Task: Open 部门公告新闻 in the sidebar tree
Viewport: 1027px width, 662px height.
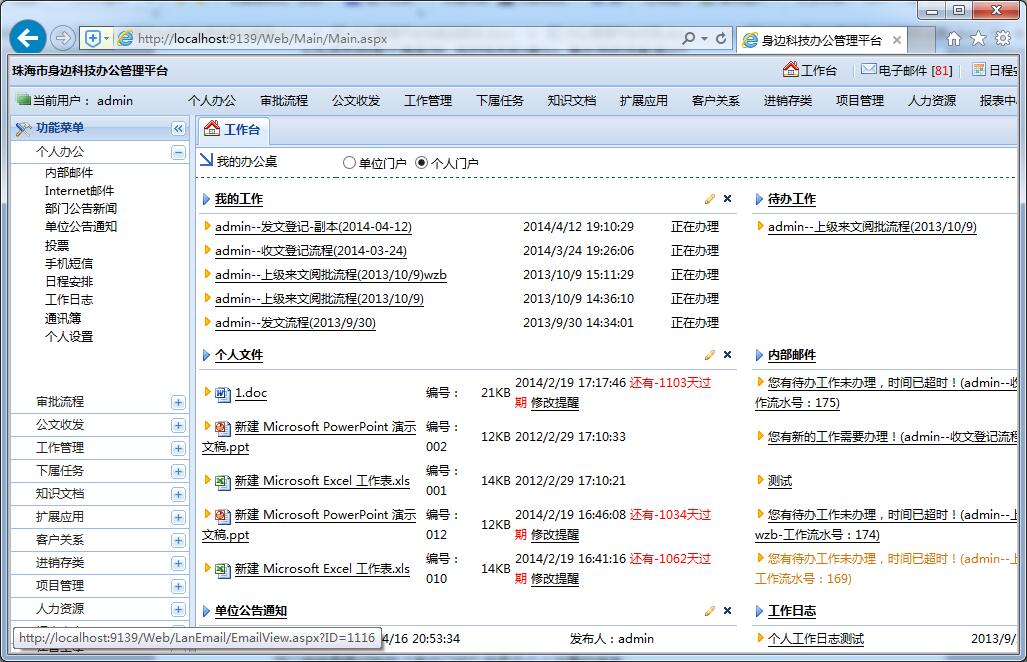Action: [81, 209]
